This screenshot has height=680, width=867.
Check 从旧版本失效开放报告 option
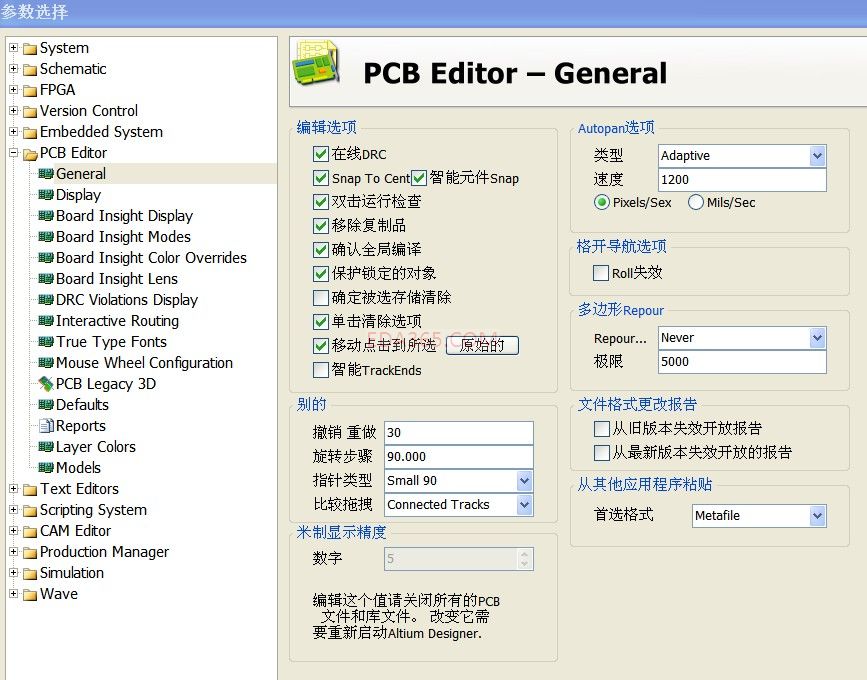coord(602,428)
